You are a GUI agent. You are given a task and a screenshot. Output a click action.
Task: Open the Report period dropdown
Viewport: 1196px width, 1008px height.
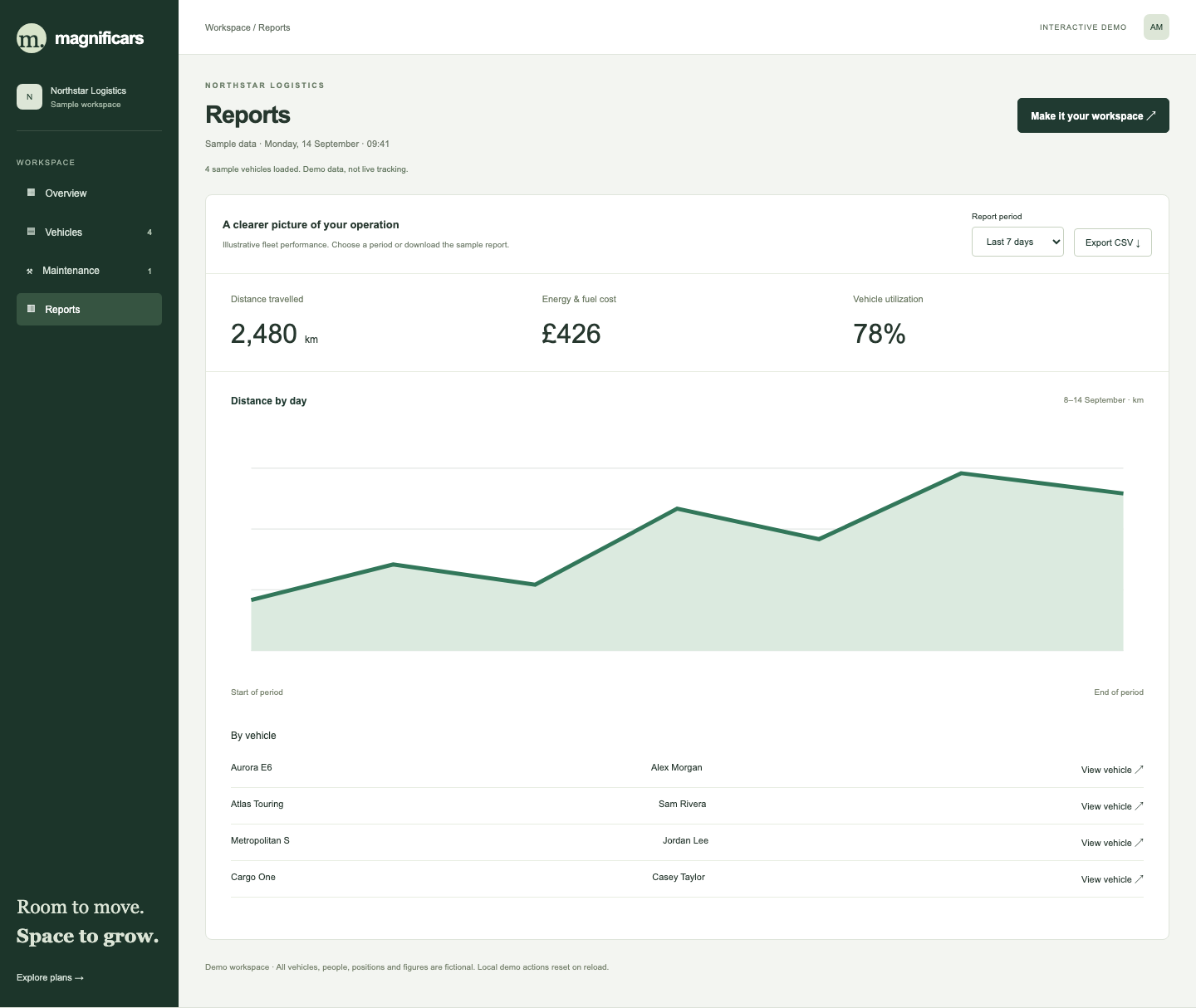[x=1017, y=242]
